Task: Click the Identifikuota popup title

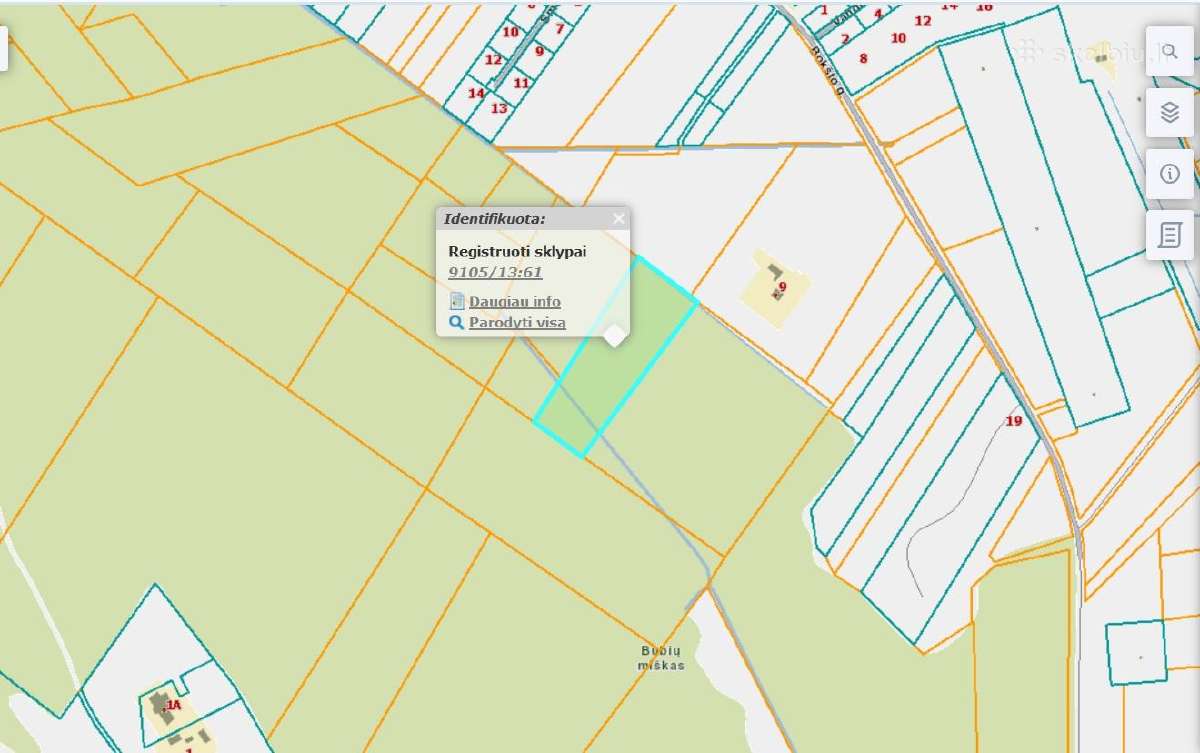Action: (495, 218)
